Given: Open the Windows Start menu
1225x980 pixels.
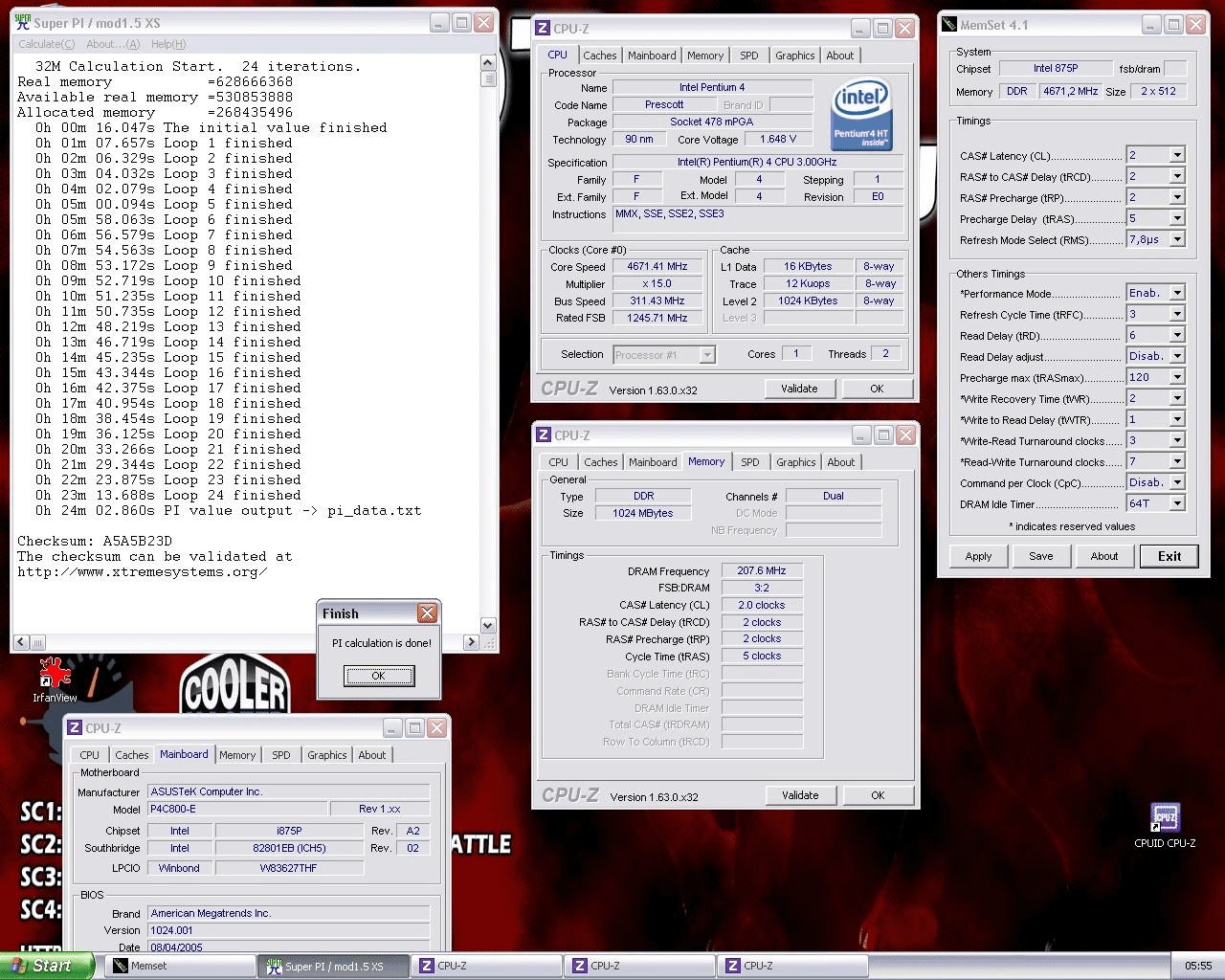Looking at the screenshot, I should click(x=47, y=966).
